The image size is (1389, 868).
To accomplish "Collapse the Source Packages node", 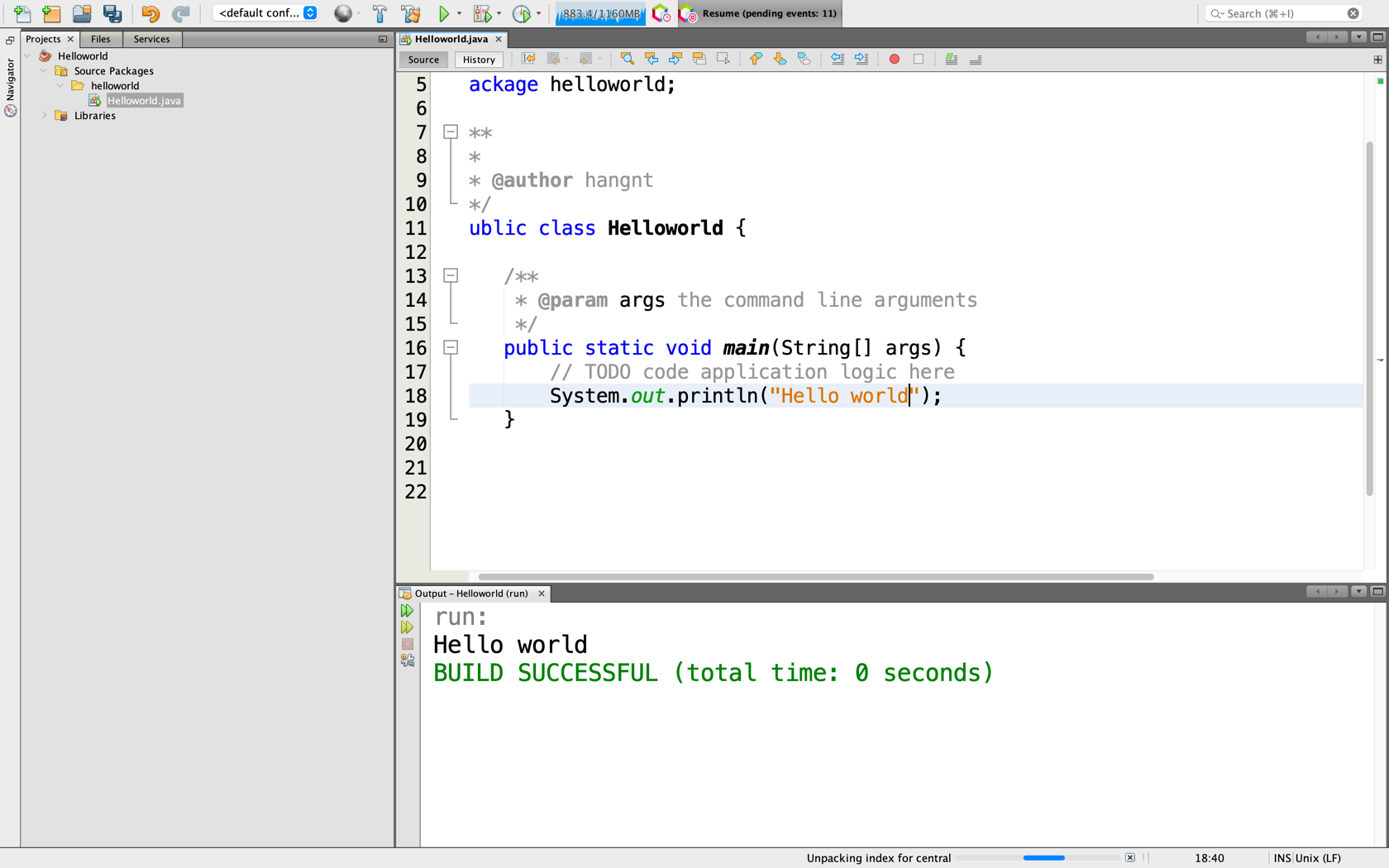I will (x=45, y=71).
